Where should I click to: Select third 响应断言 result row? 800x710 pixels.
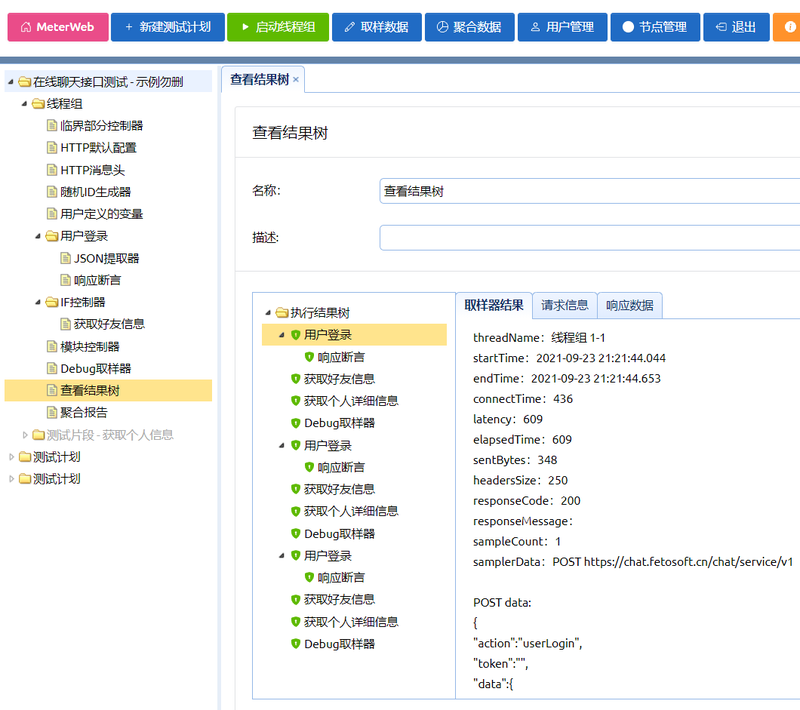341,578
